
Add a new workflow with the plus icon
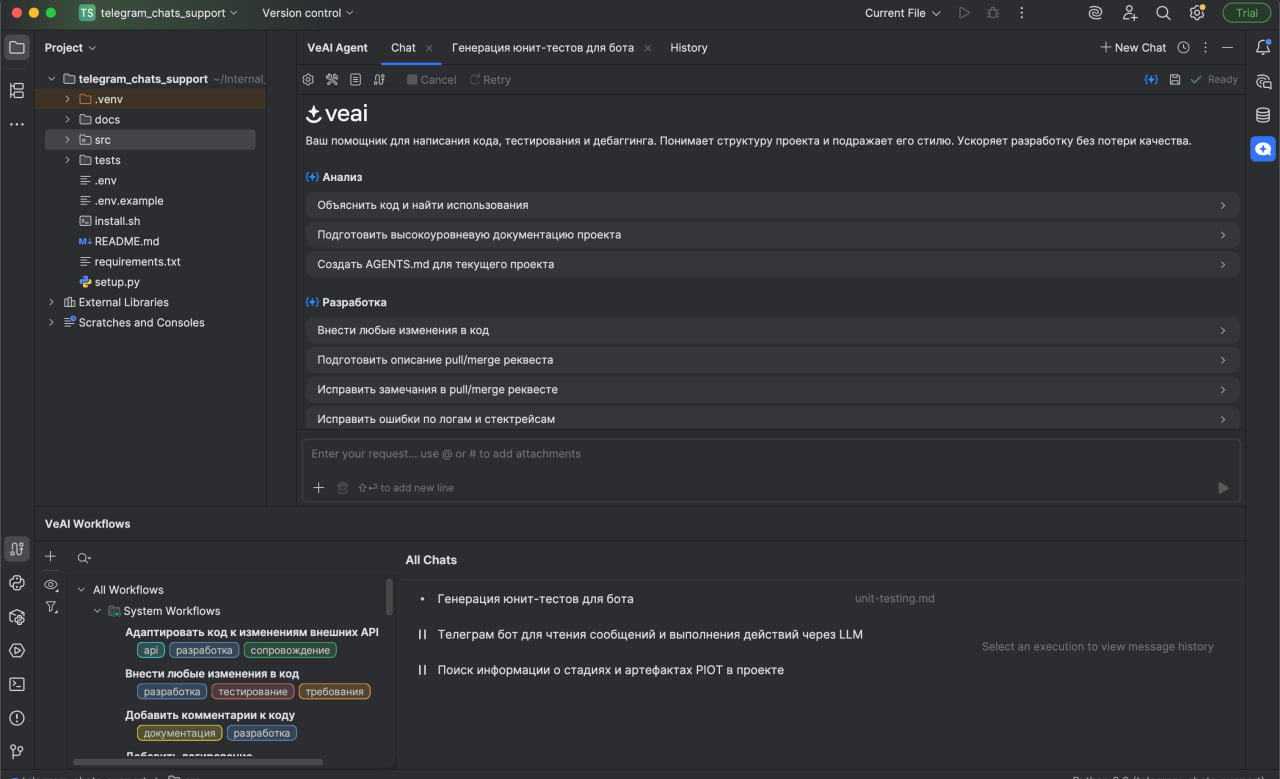[x=50, y=554]
